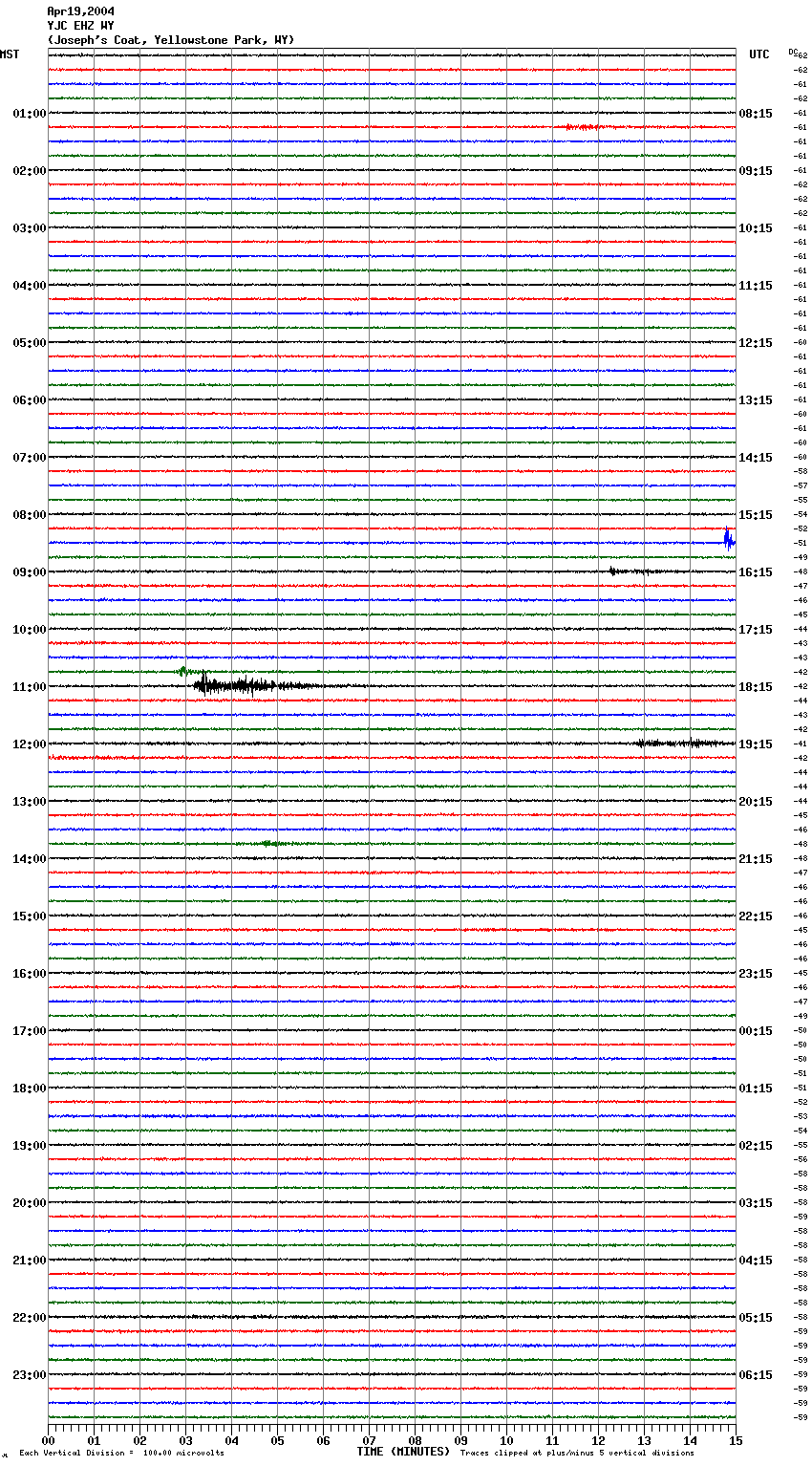812x1466 pixels.
Task: Click minute 00 tick label on bottom axis
Action: point(48,1440)
